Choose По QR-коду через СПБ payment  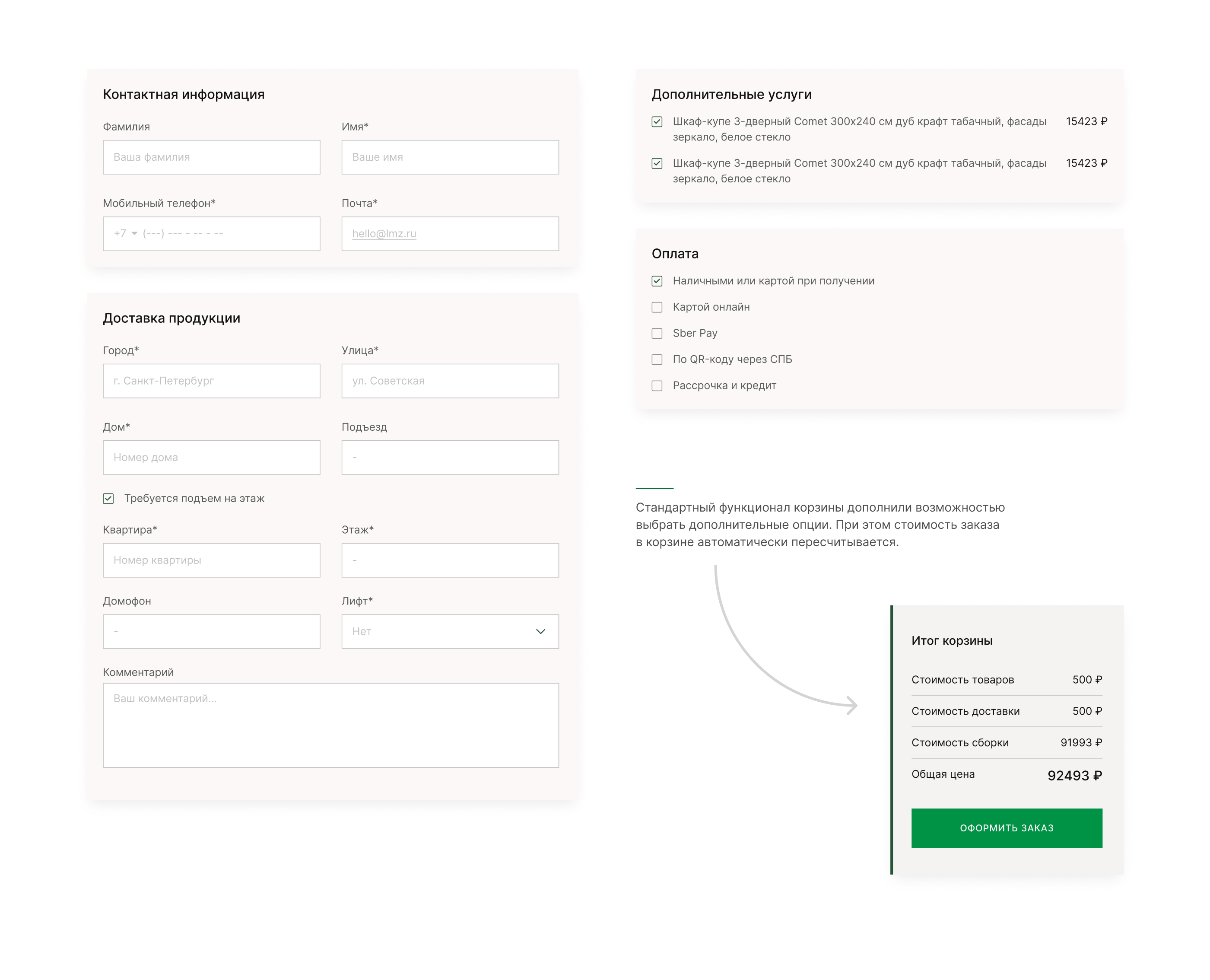(656, 359)
